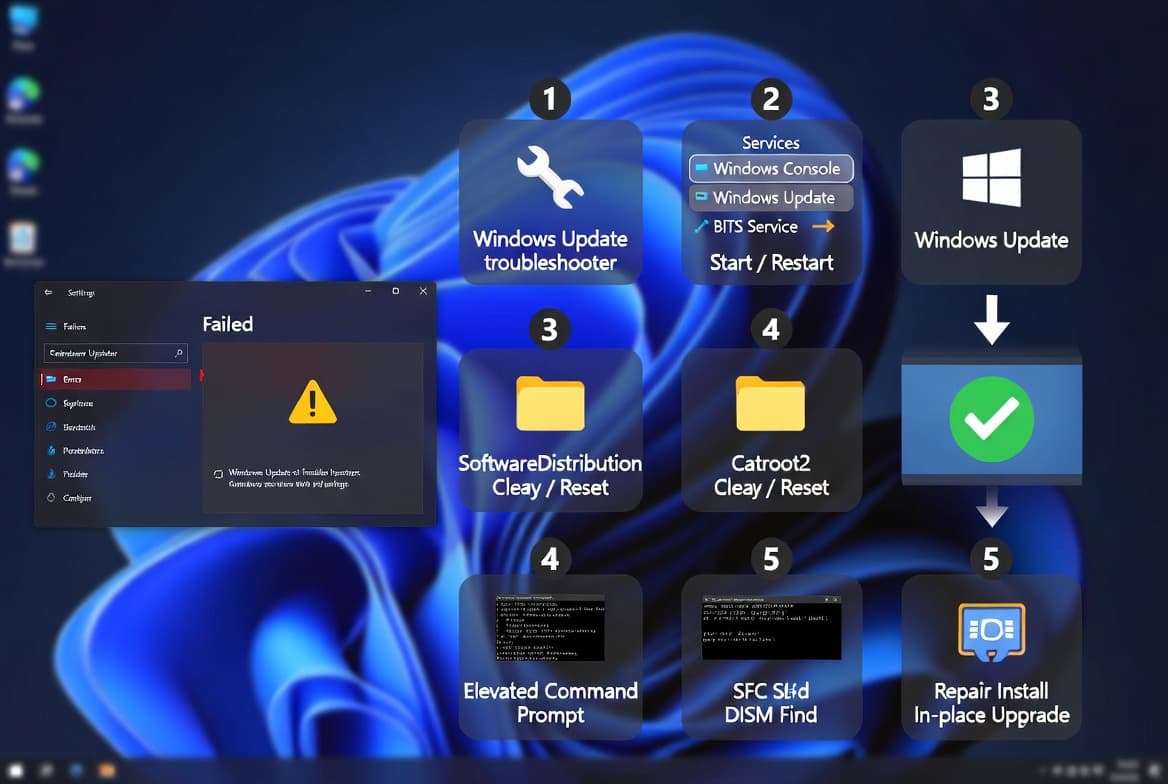Click the Repair Install In-place Upgrade label

point(991,703)
